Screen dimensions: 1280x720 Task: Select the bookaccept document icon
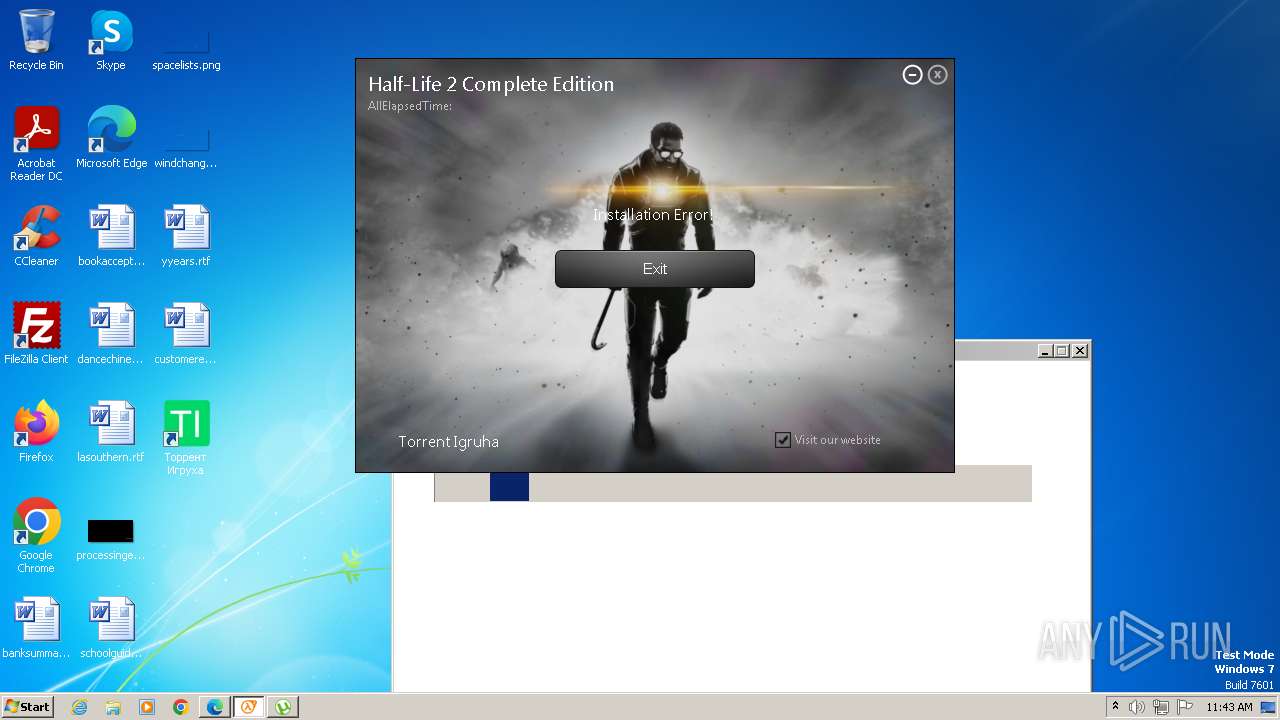[x=111, y=236]
